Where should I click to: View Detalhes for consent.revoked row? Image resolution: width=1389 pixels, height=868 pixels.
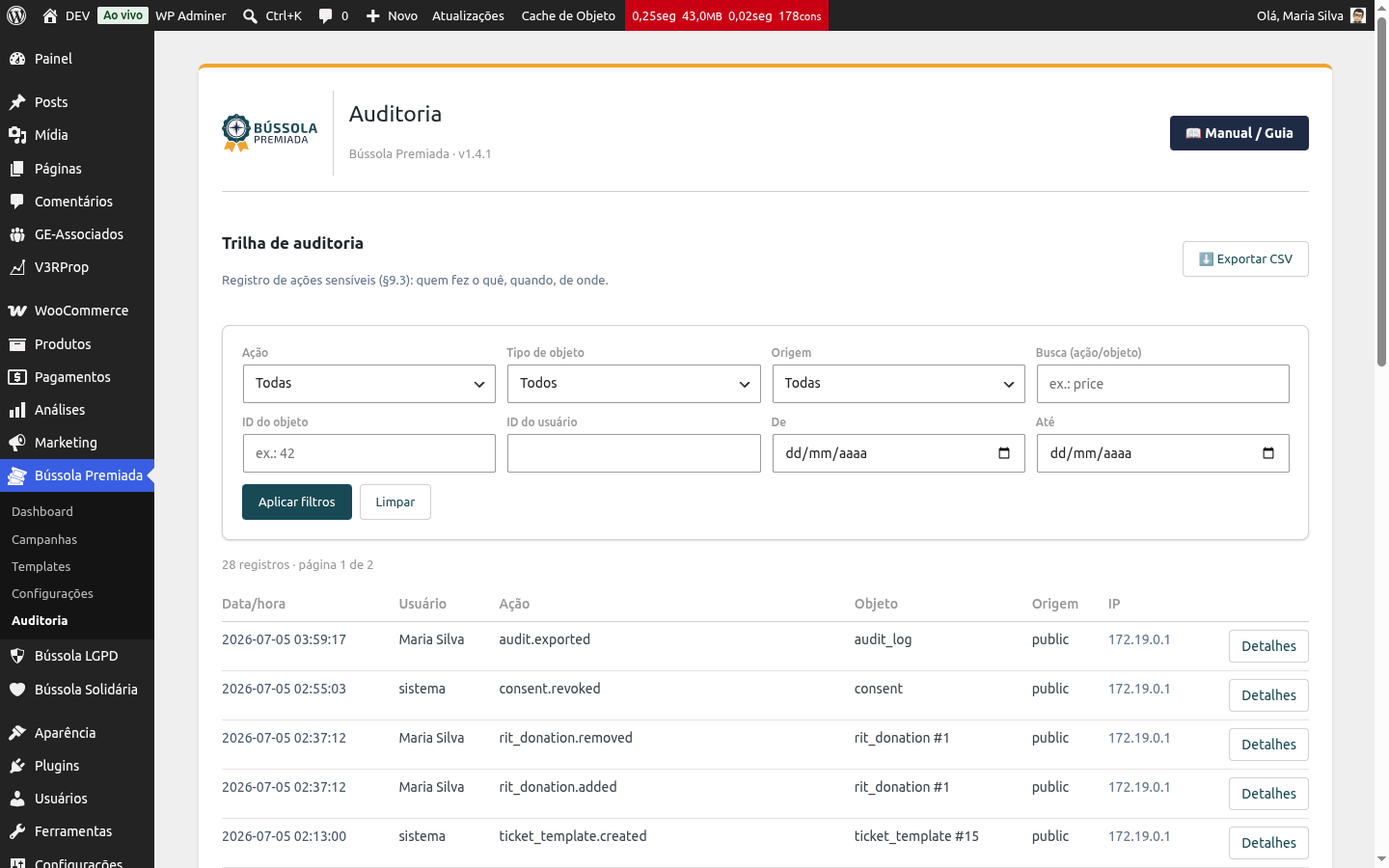click(1268, 695)
